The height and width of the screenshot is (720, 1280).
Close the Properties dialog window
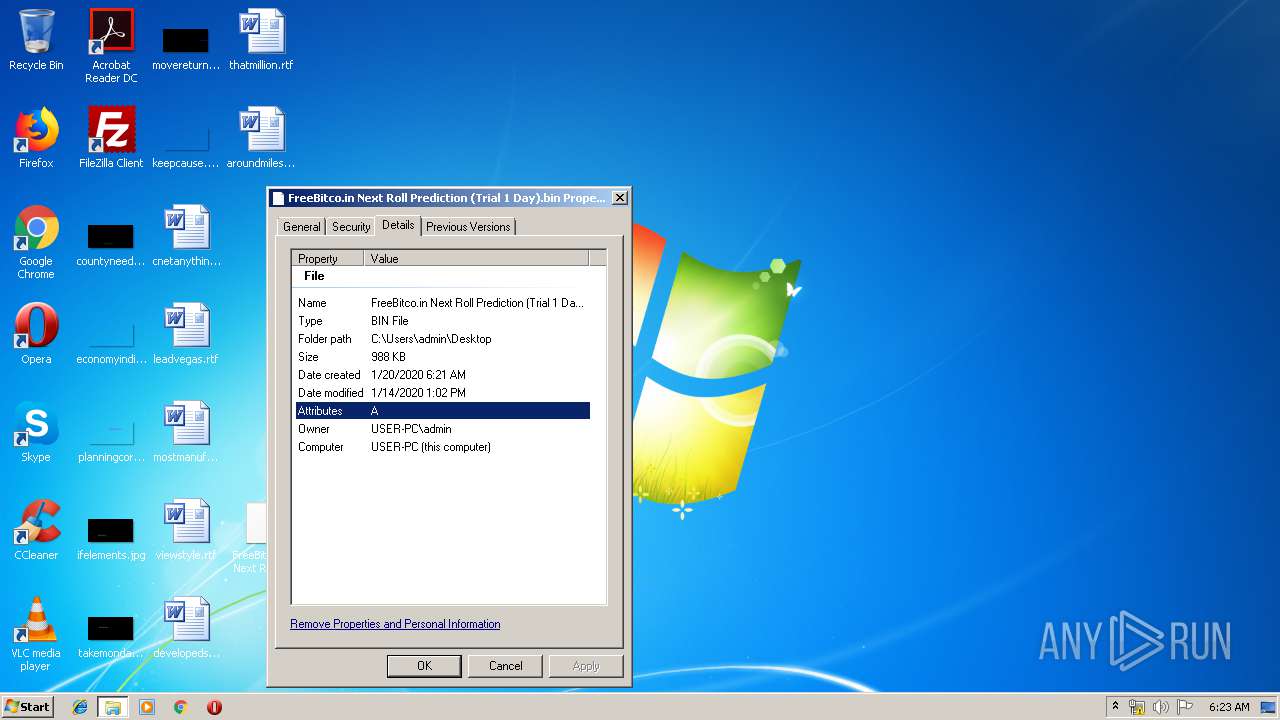coord(620,198)
